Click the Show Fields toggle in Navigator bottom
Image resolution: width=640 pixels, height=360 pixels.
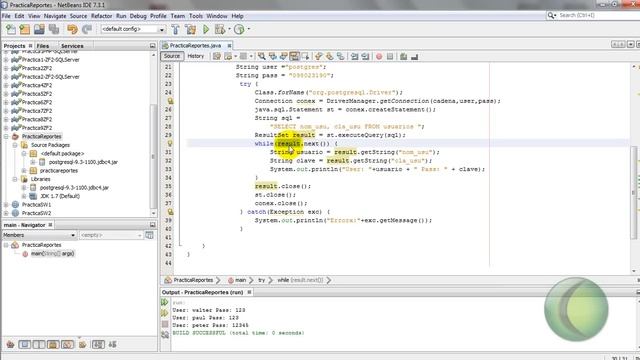click(25, 344)
